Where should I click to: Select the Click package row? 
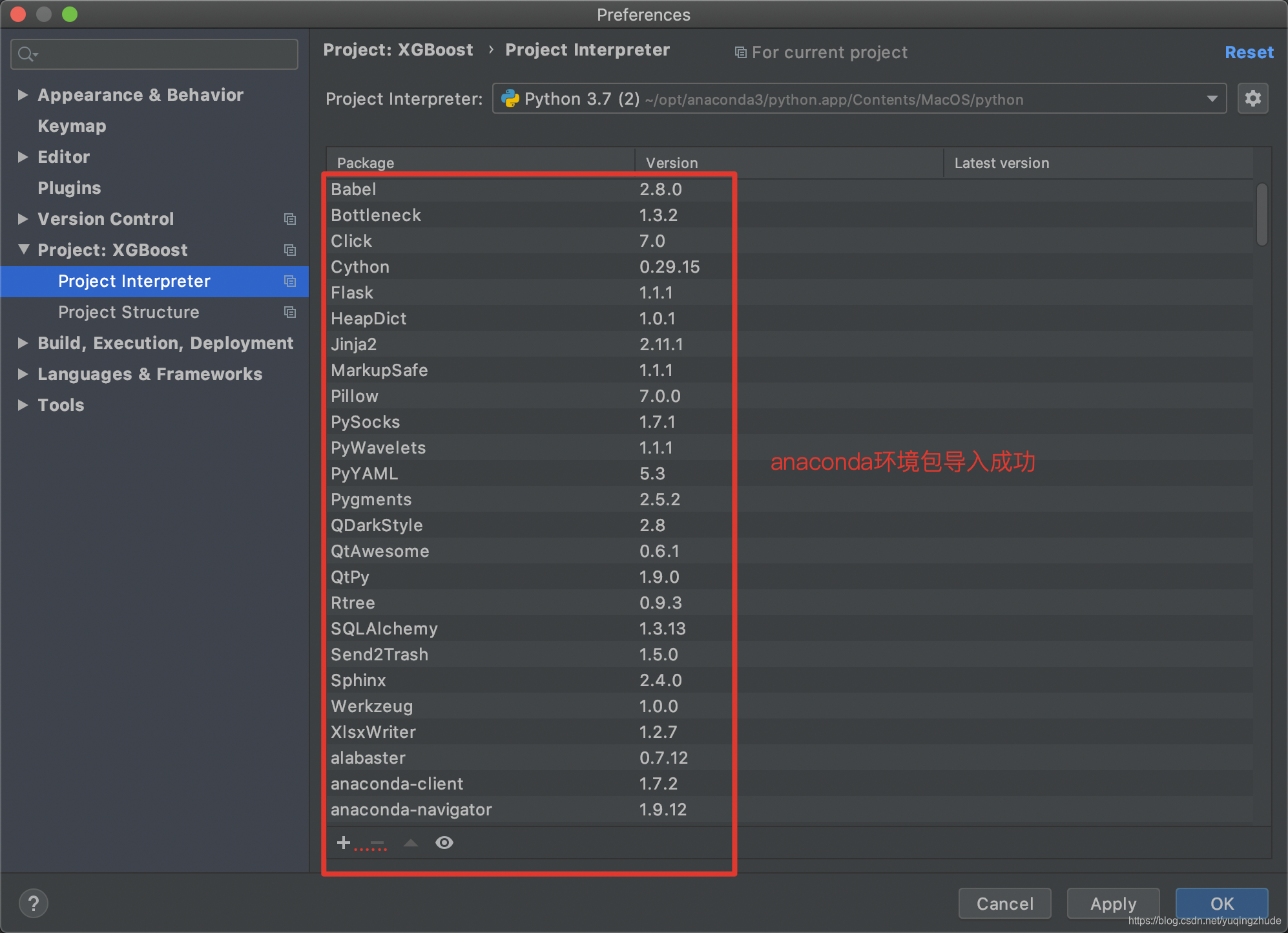789,241
